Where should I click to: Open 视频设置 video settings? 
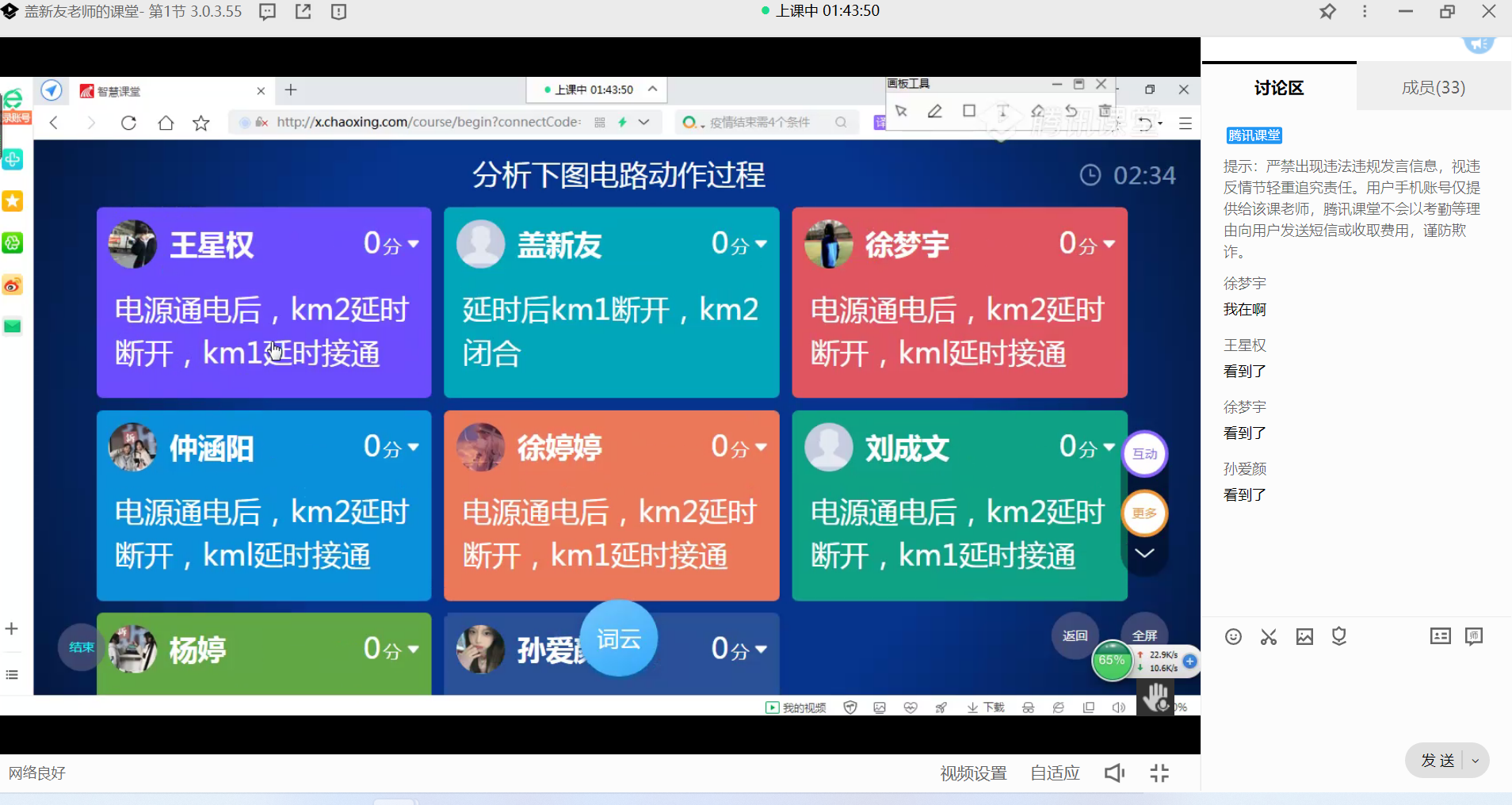pos(973,773)
